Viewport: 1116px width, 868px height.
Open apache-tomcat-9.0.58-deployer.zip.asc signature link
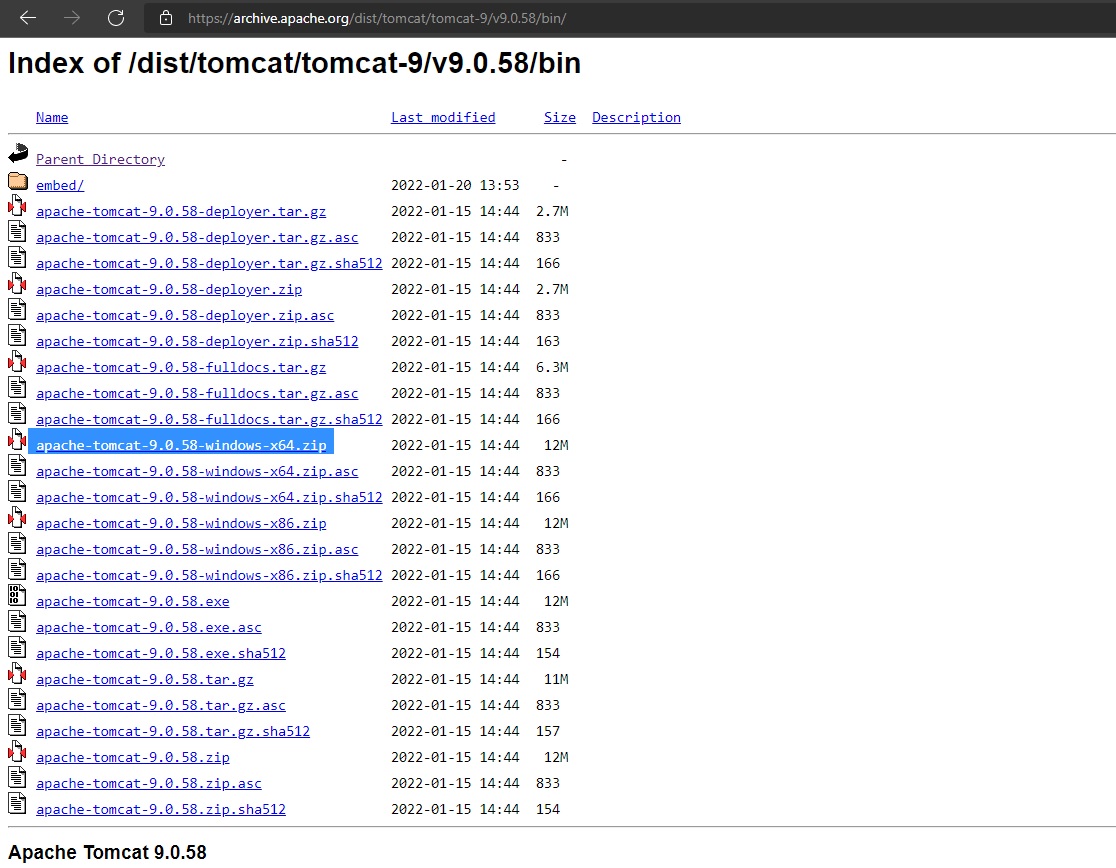(x=185, y=315)
